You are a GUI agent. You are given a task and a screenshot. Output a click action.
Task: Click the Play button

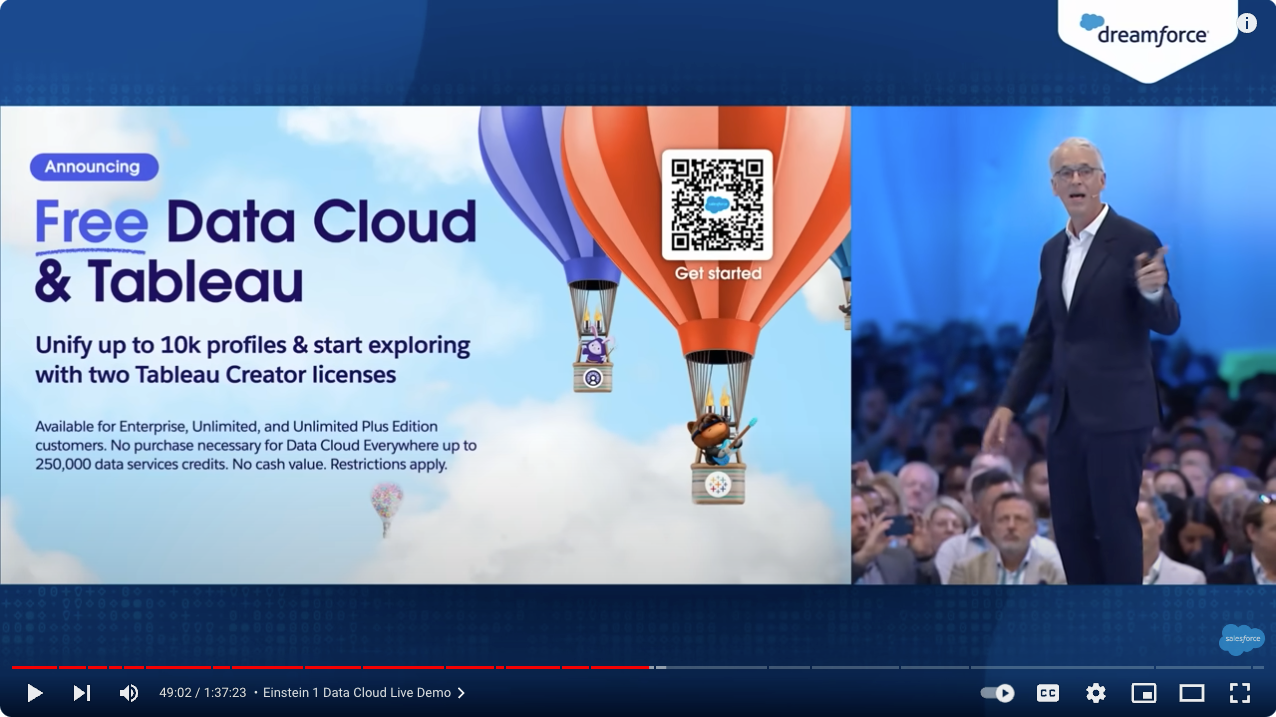pos(34,693)
